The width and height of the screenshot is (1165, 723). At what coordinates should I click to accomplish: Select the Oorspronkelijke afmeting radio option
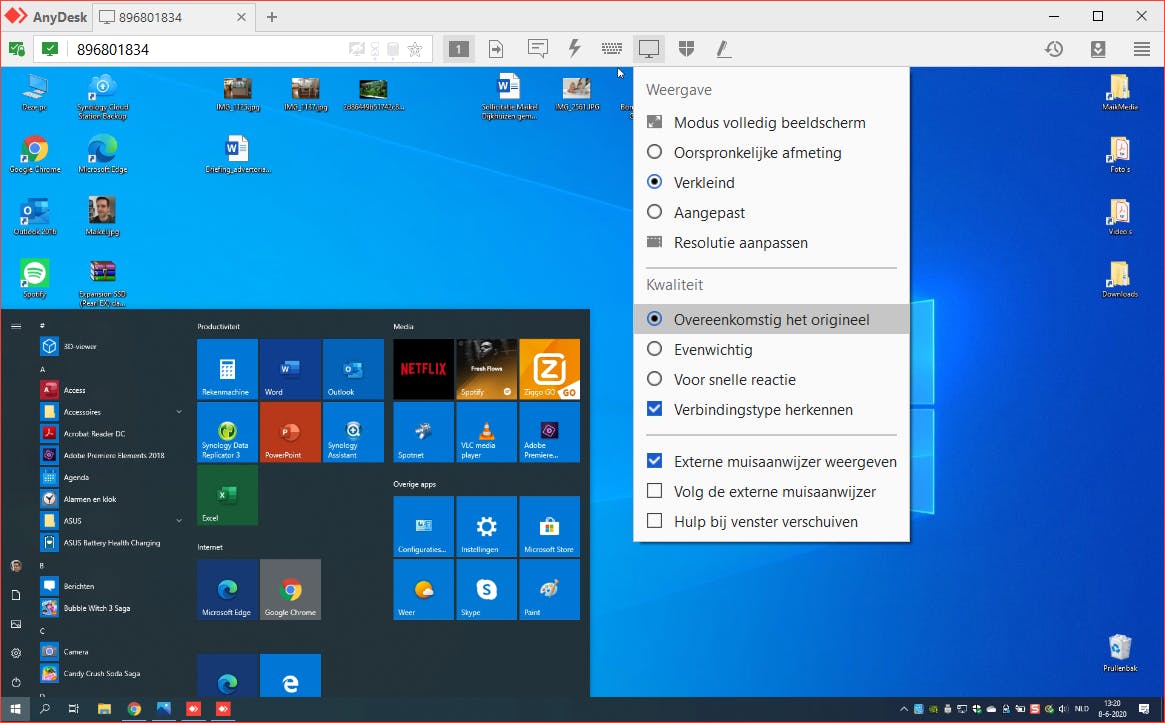point(757,153)
